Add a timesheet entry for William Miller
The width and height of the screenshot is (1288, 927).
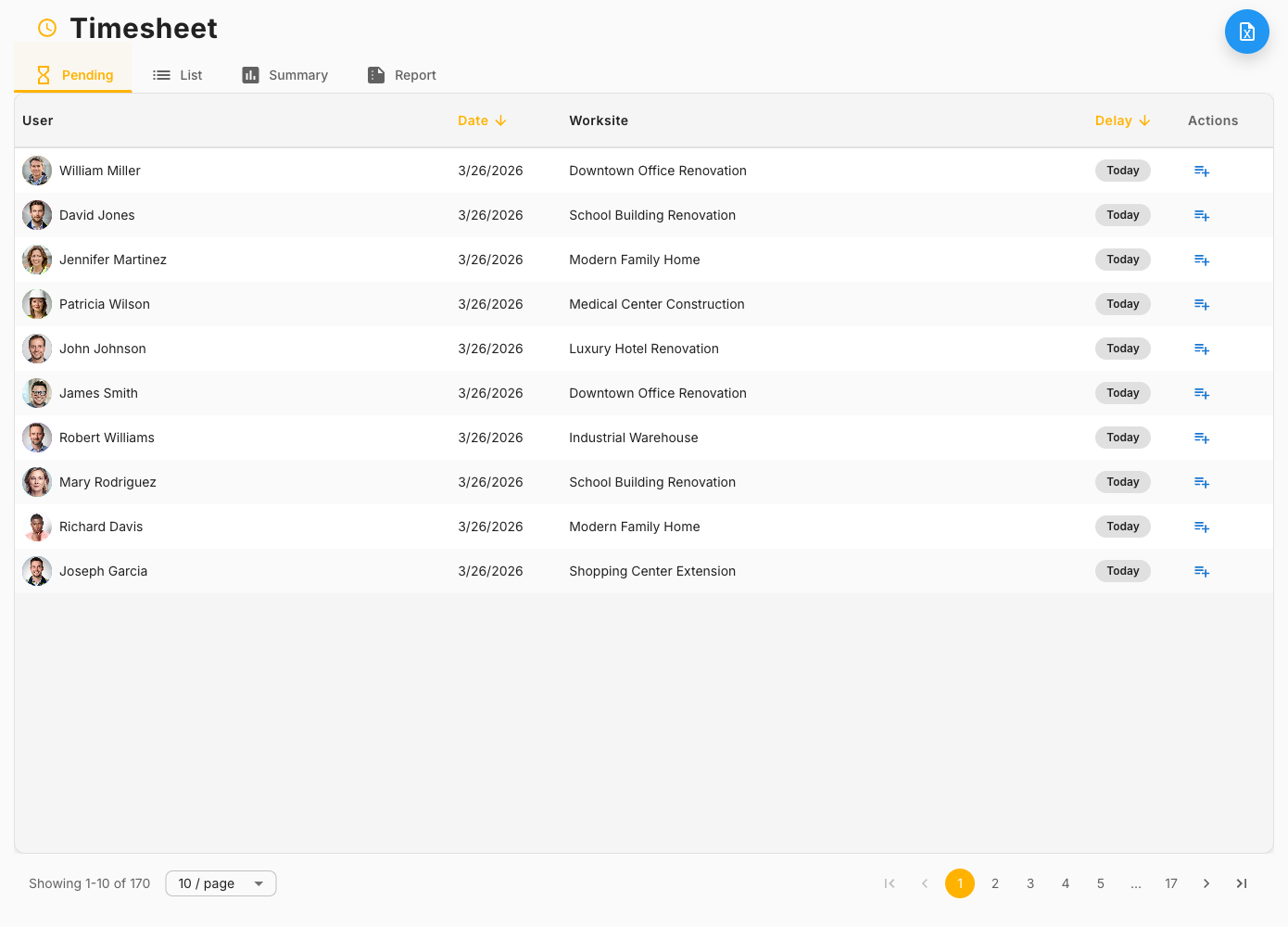click(x=1202, y=171)
